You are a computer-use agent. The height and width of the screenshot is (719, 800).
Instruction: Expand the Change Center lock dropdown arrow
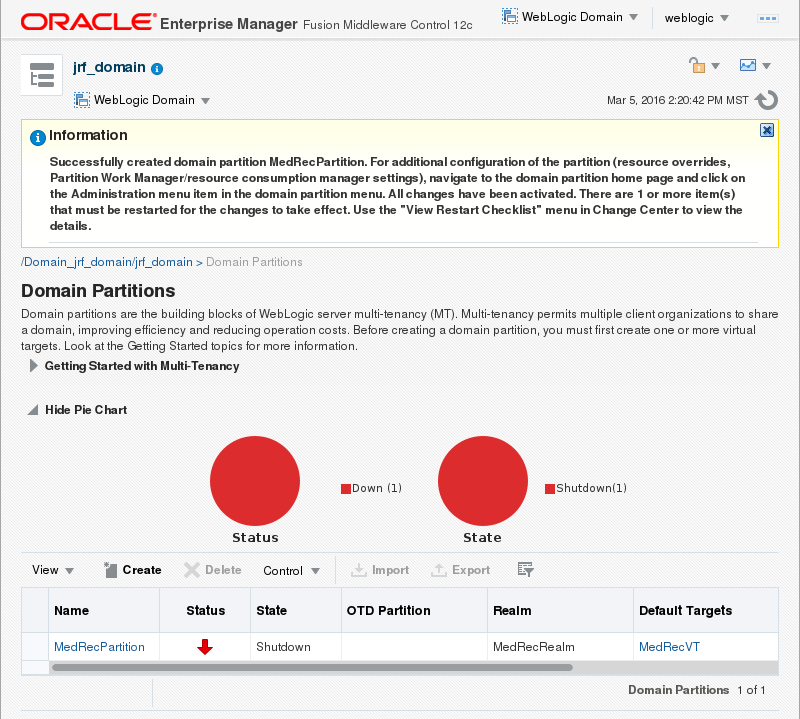pos(715,66)
